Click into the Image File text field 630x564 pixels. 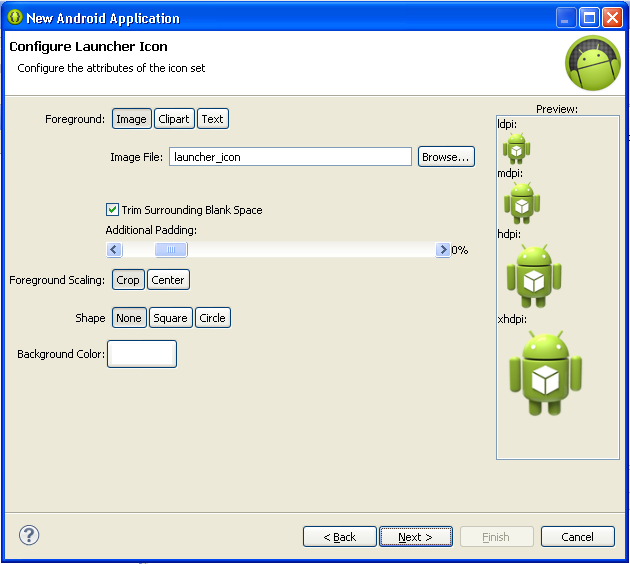tap(290, 157)
